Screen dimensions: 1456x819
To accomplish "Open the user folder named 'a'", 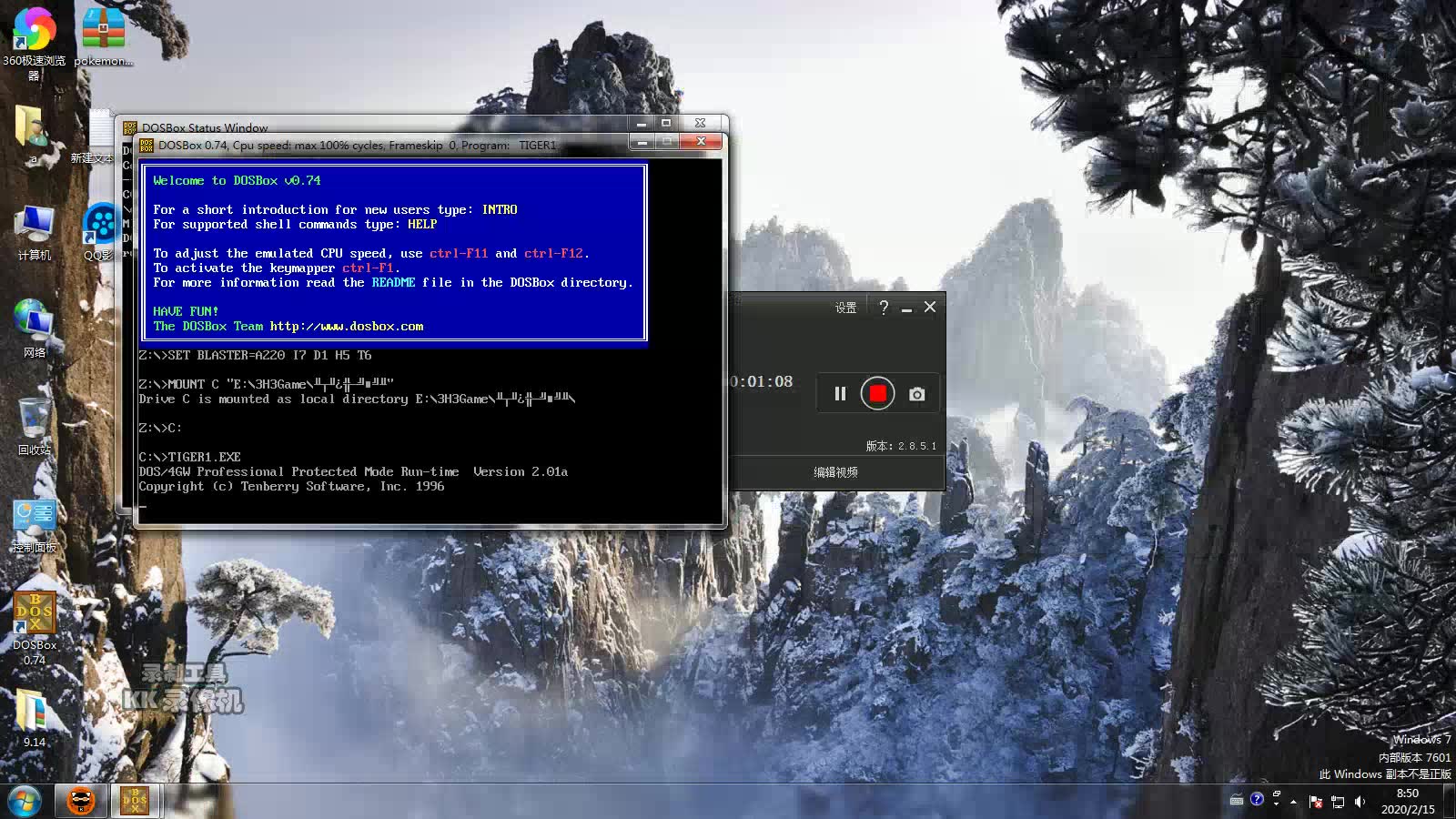I will click(x=34, y=135).
